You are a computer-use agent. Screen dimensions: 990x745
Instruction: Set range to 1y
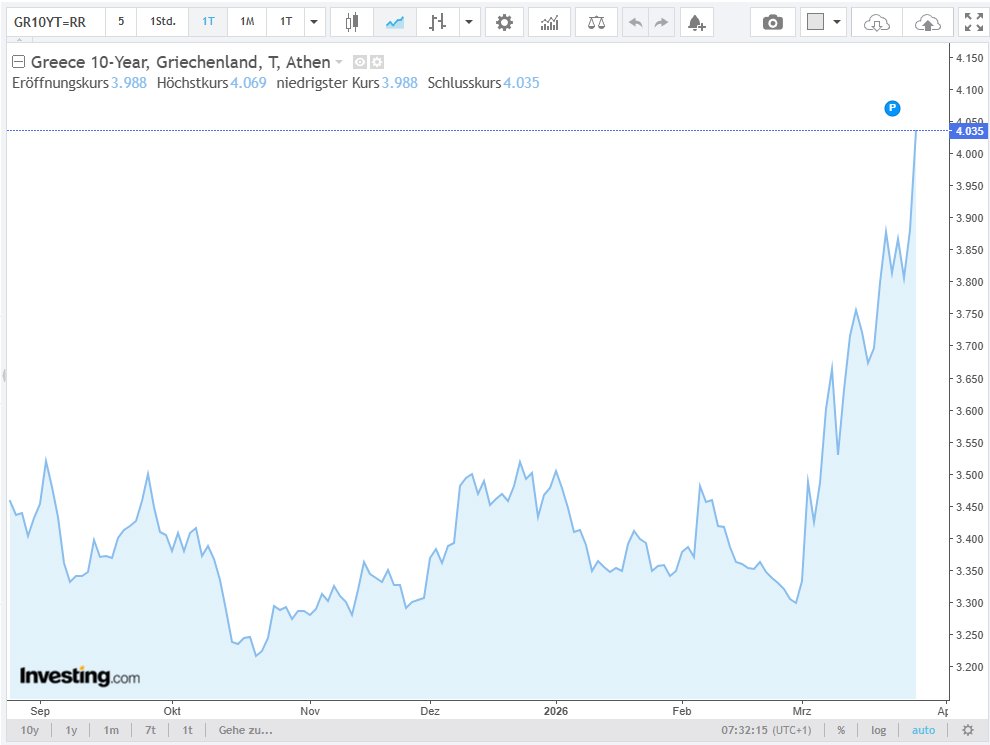[x=71, y=730]
